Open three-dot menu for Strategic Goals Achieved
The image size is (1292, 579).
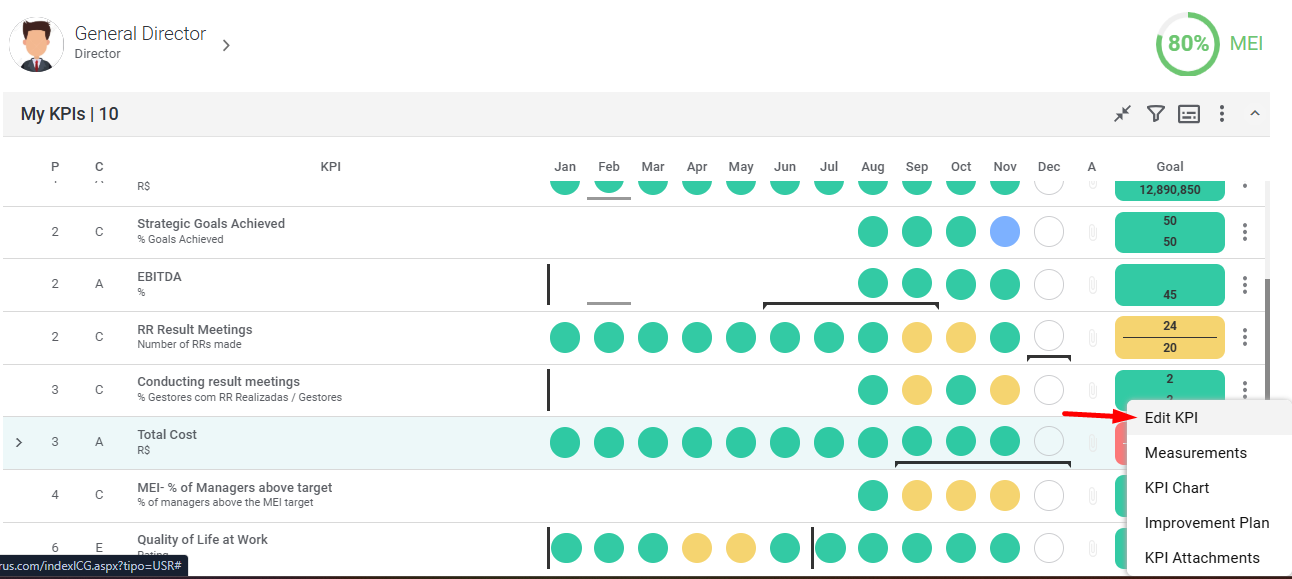(1244, 232)
